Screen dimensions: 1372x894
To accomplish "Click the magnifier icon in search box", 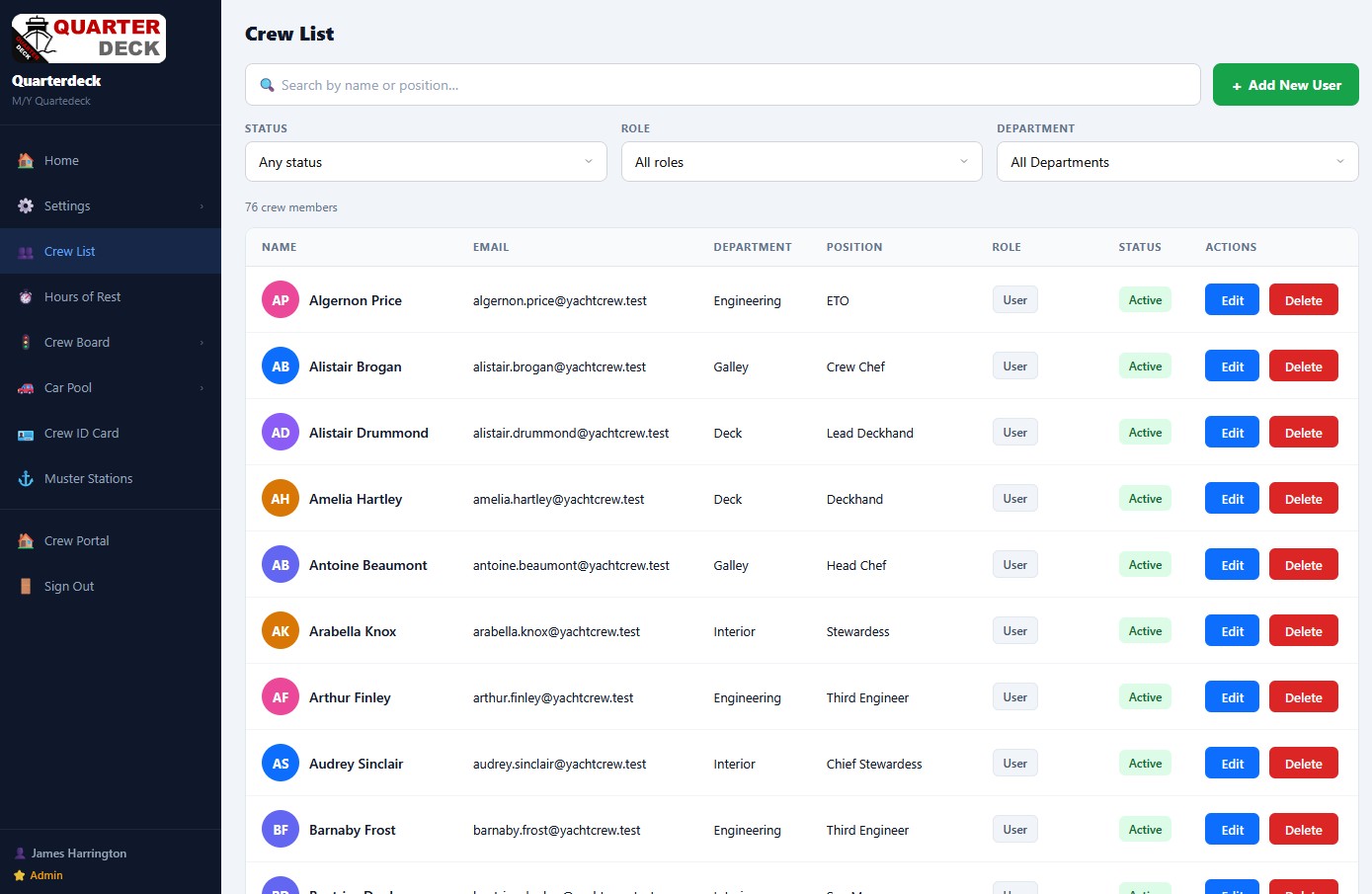I will (267, 85).
